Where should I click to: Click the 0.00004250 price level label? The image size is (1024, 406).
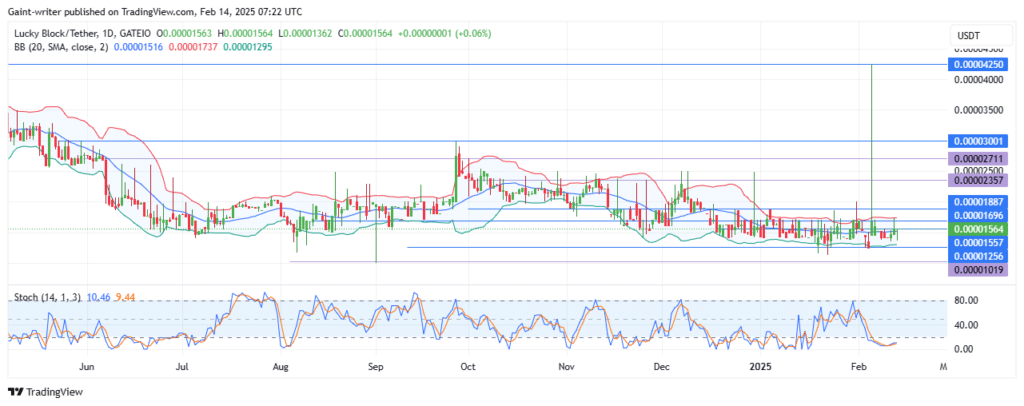[976, 65]
